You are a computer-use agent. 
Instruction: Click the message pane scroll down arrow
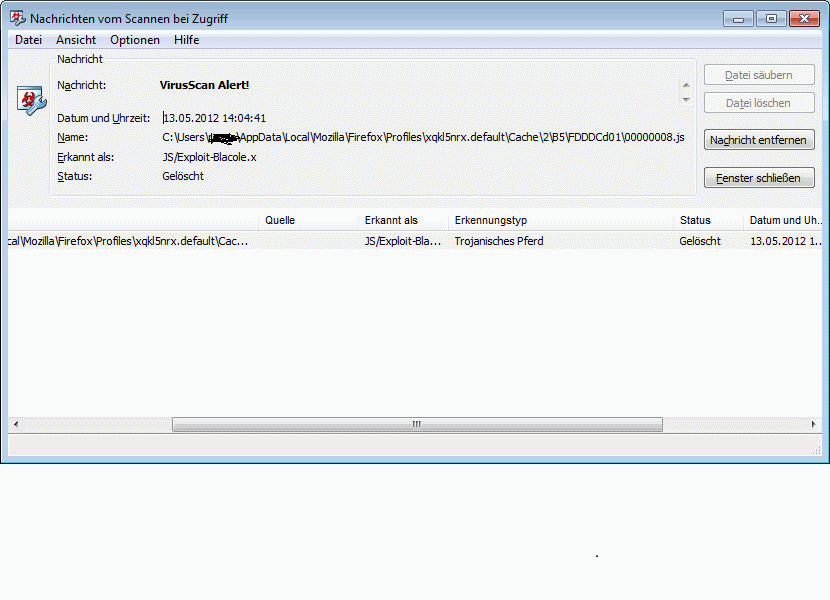click(x=686, y=100)
